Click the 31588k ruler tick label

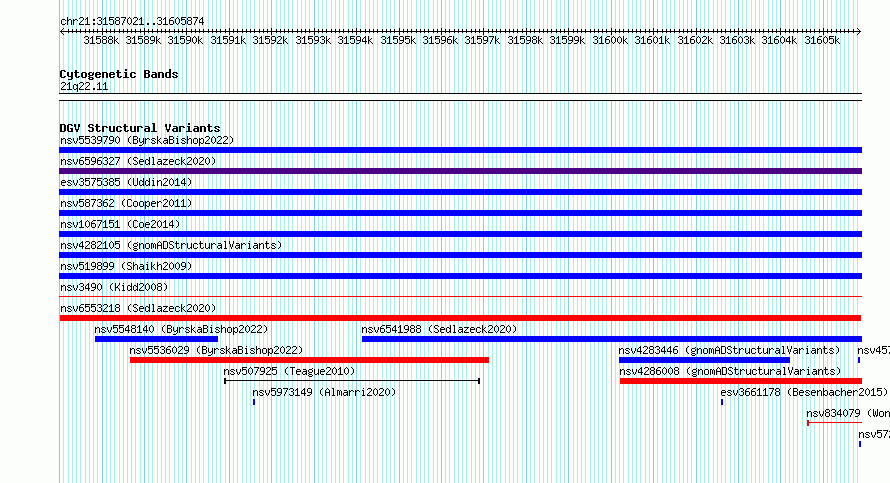(101, 40)
